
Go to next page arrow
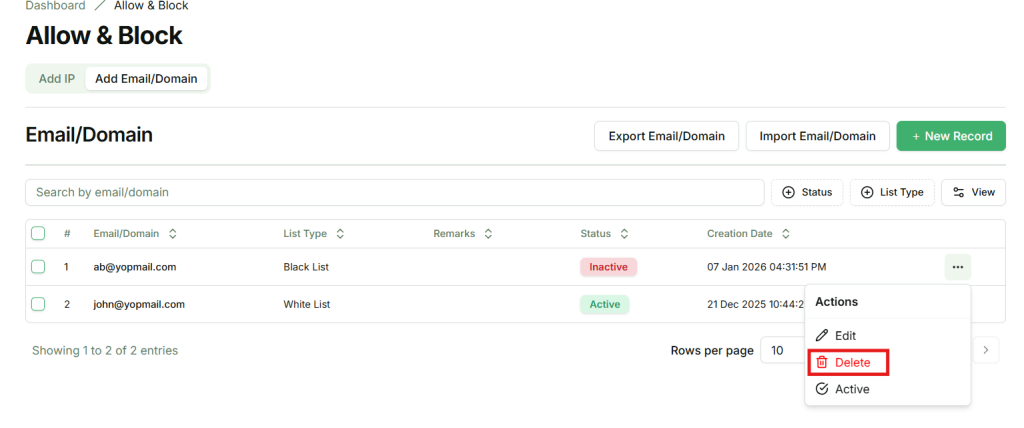click(x=986, y=350)
